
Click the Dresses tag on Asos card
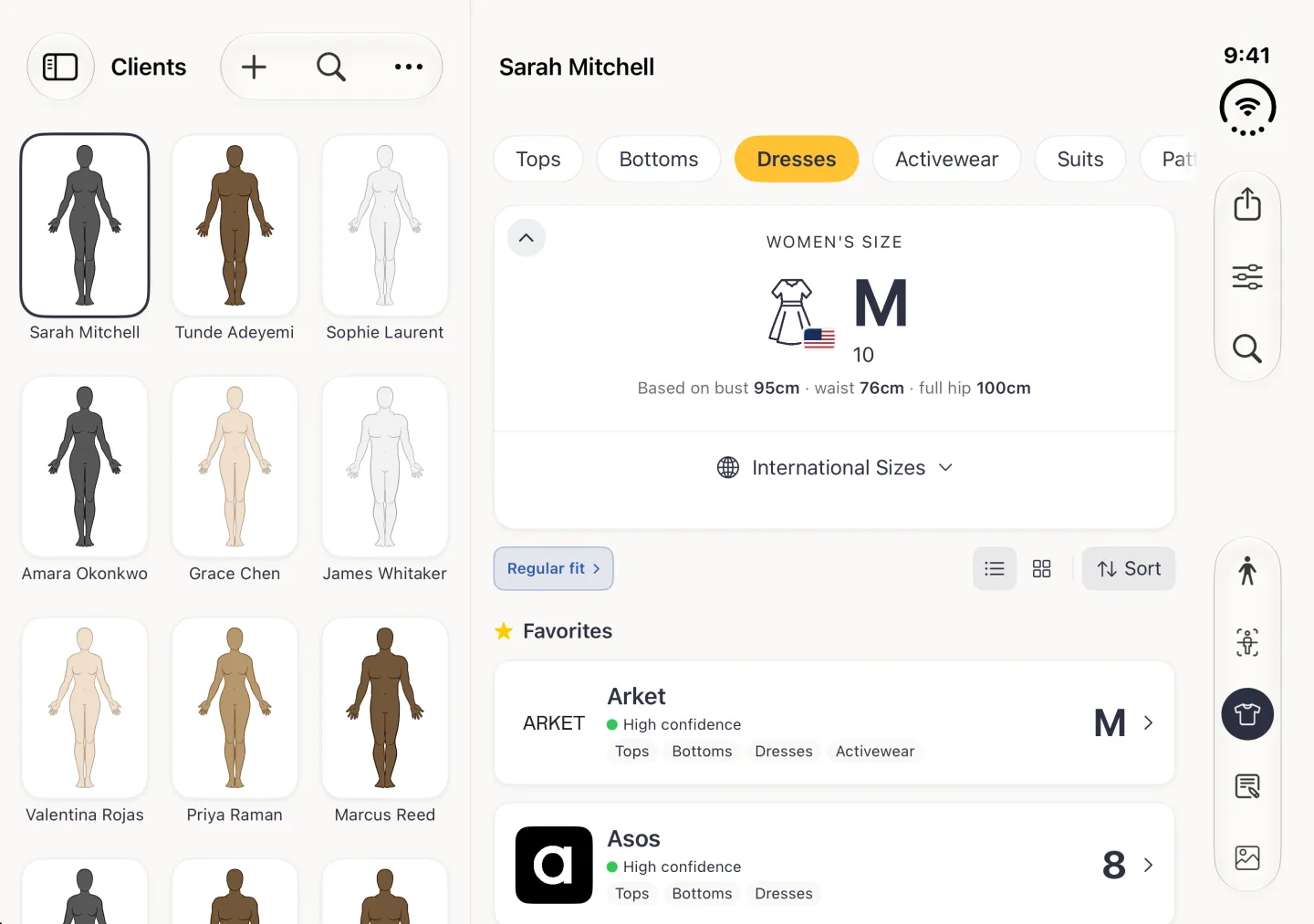(x=784, y=894)
